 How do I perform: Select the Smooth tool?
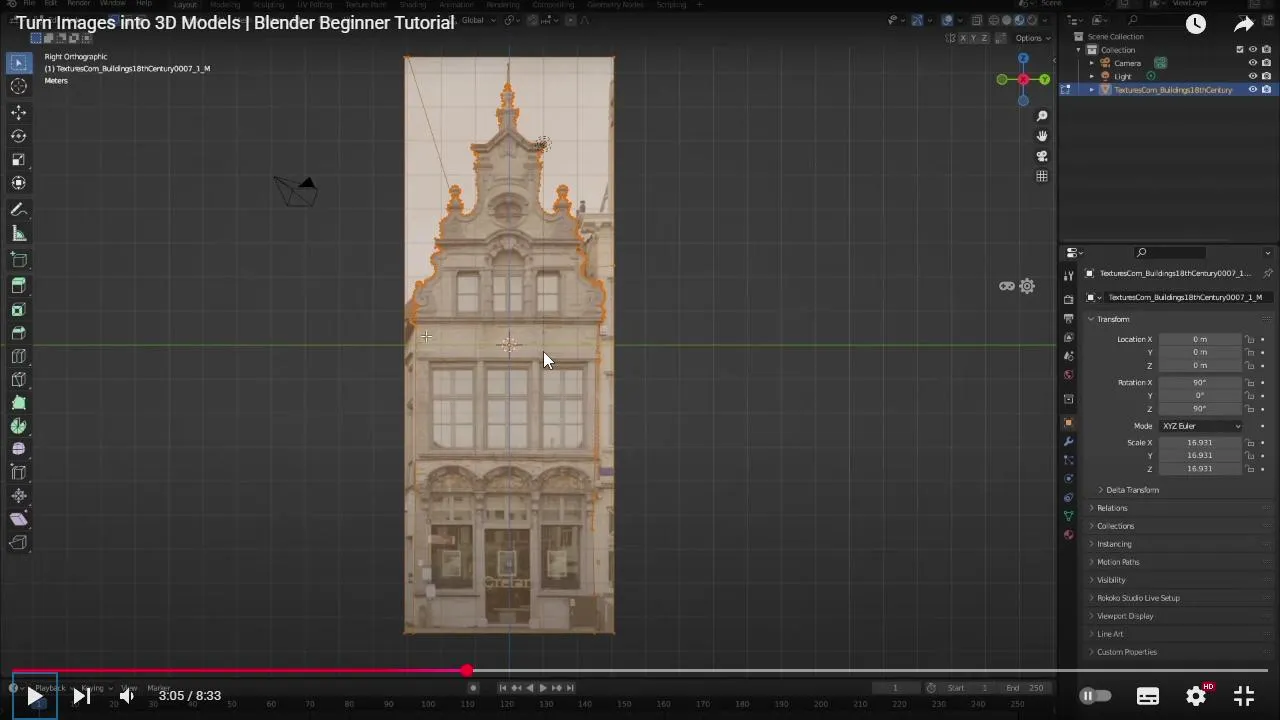point(18,449)
